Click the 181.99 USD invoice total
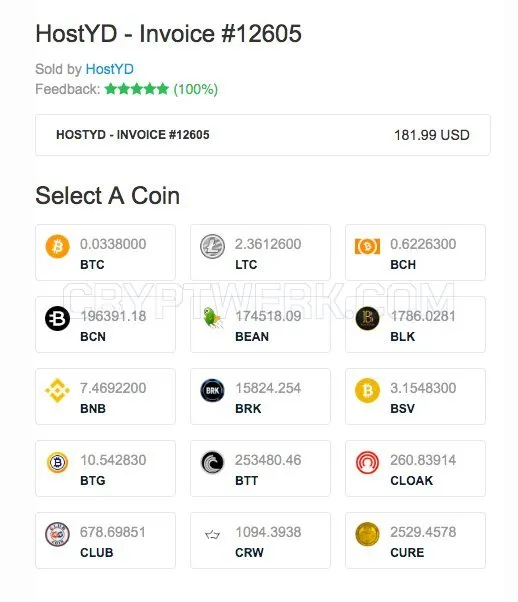This screenshot has width=518, height=602. click(432, 135)
